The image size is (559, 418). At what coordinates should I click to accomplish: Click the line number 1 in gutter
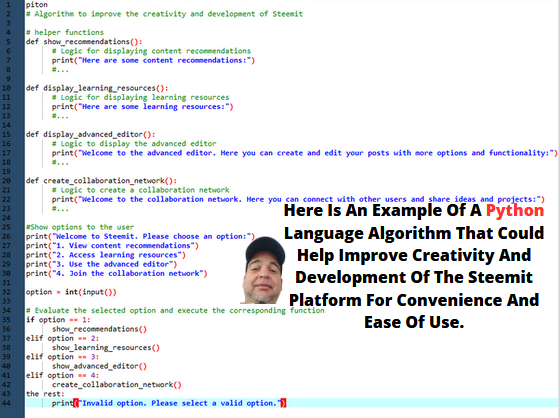click(x=9, y=5)
